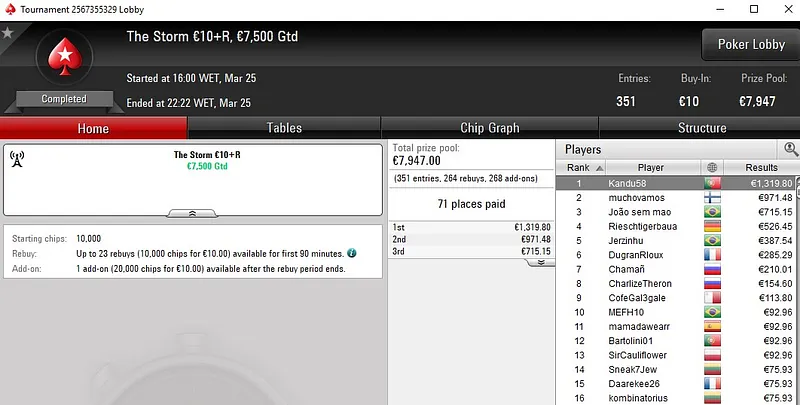This screenshot has width=800, height=405.
Task: Select the Home tab
Action: click(93, 128)
